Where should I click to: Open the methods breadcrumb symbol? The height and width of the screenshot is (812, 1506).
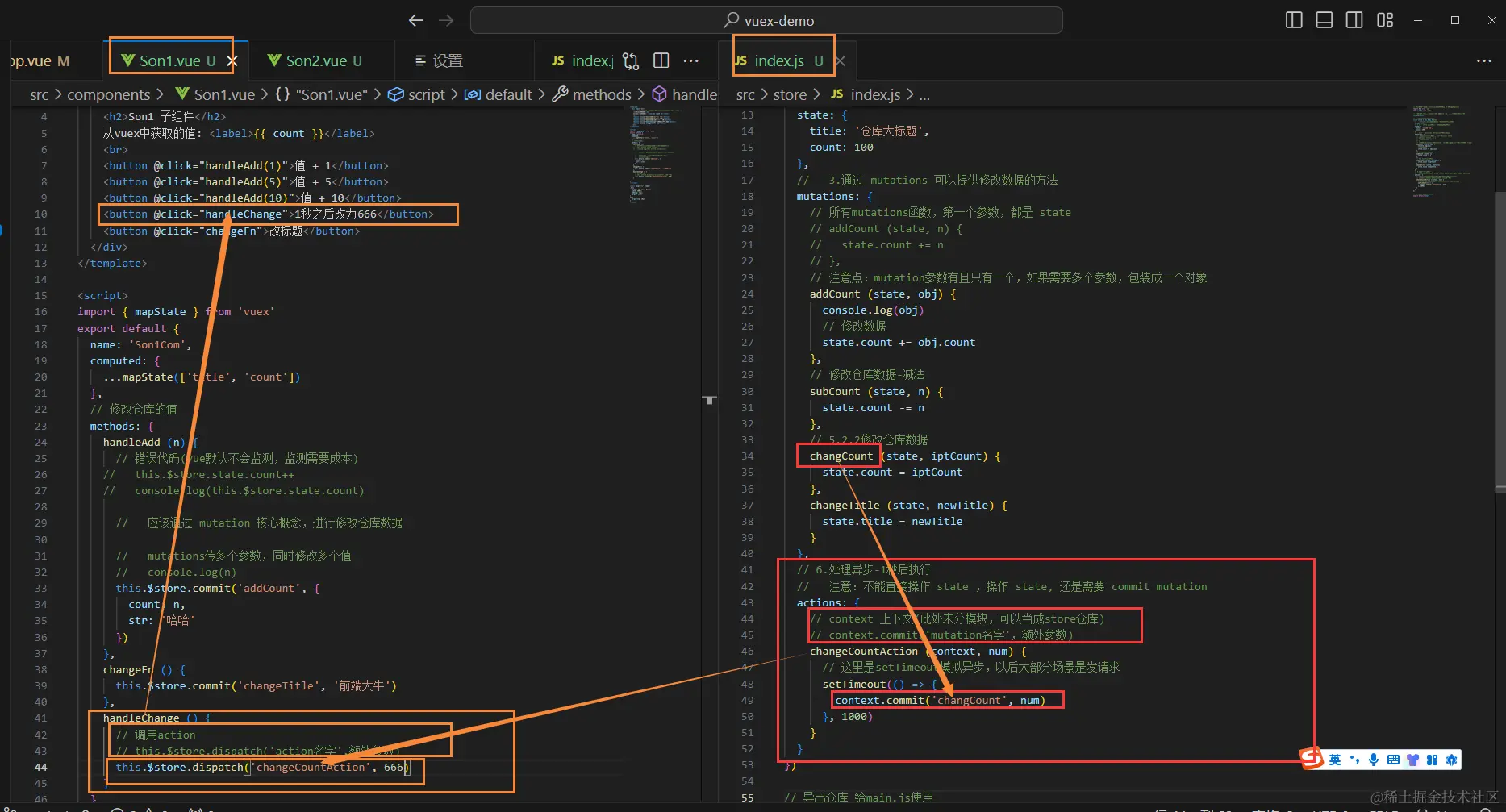click(592, 94)
